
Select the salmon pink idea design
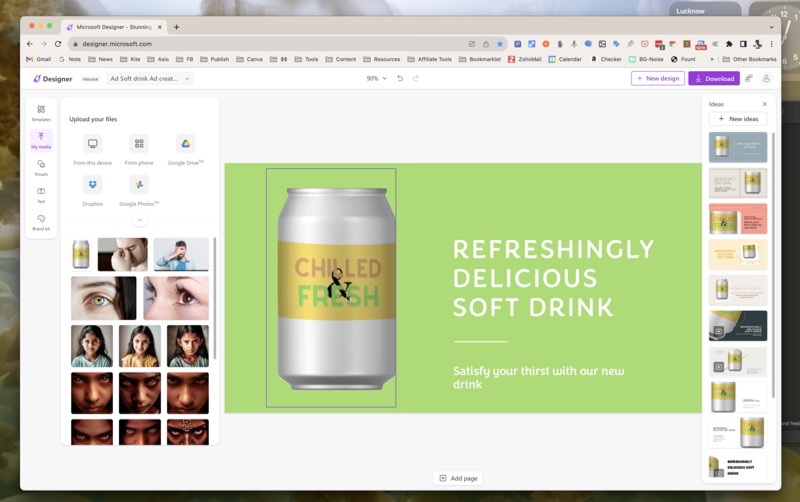738,218
